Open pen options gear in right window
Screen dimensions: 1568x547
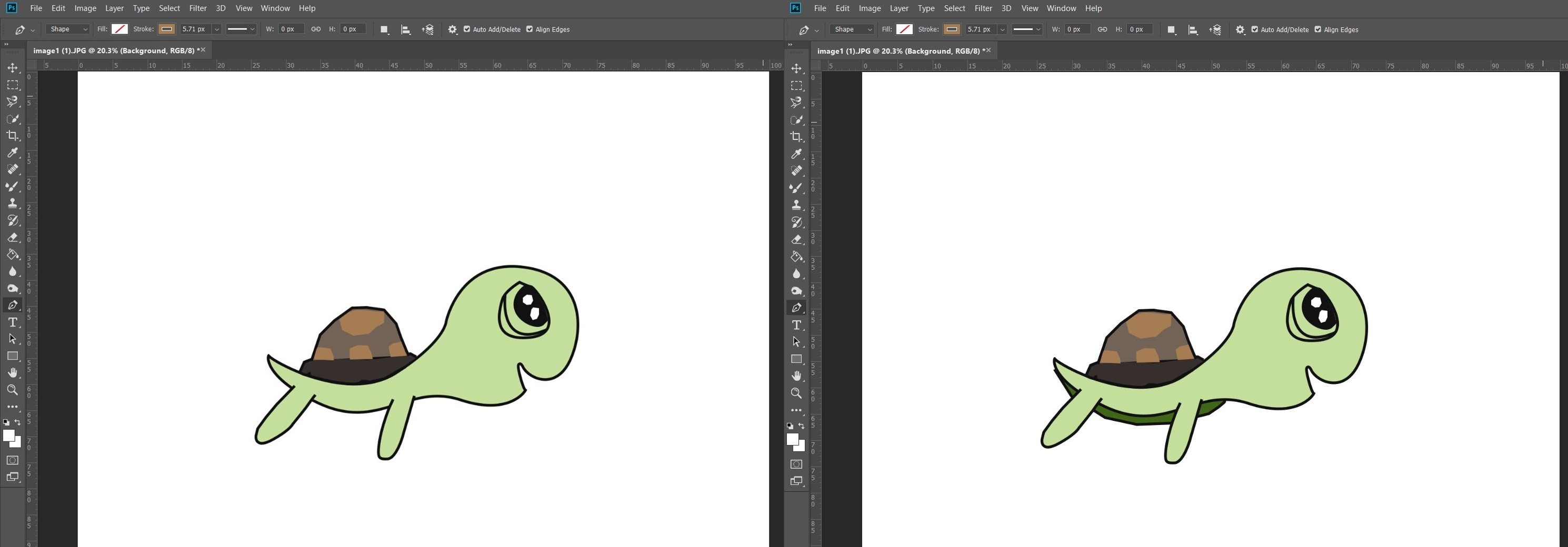tap(1240, 29)
